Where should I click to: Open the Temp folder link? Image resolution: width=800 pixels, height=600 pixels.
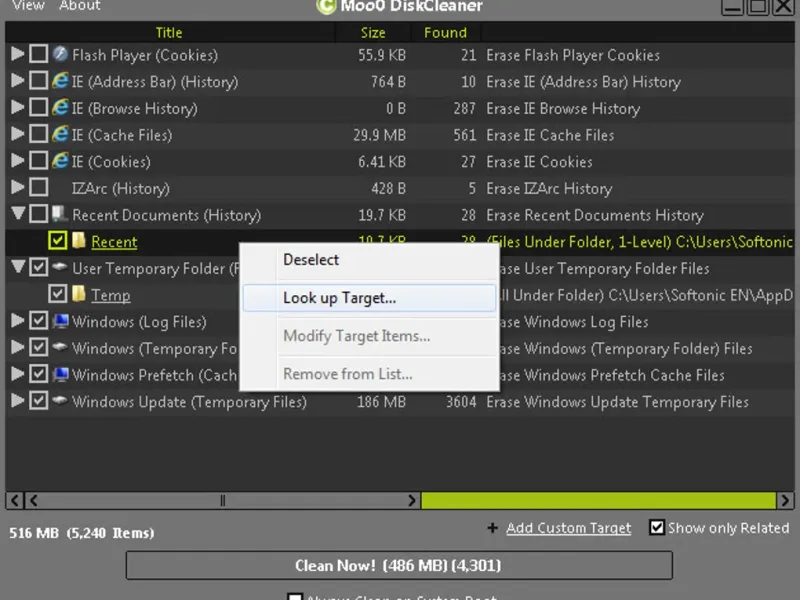111,295
